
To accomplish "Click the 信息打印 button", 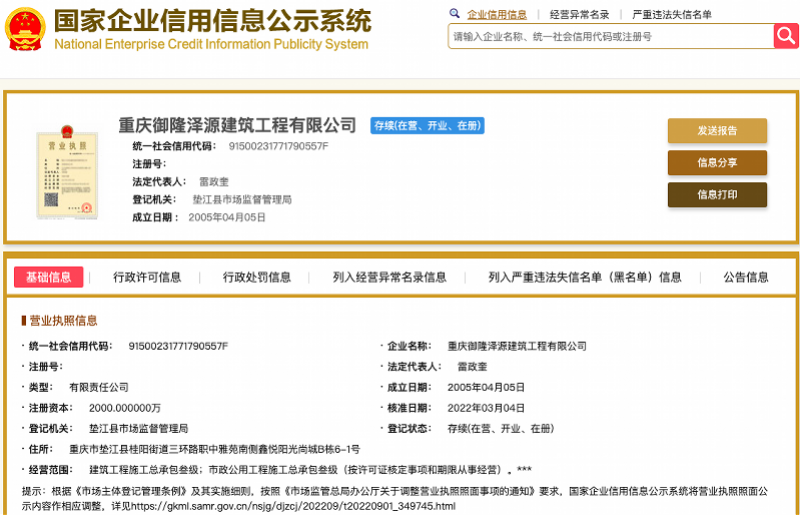I will coord(717,194).
